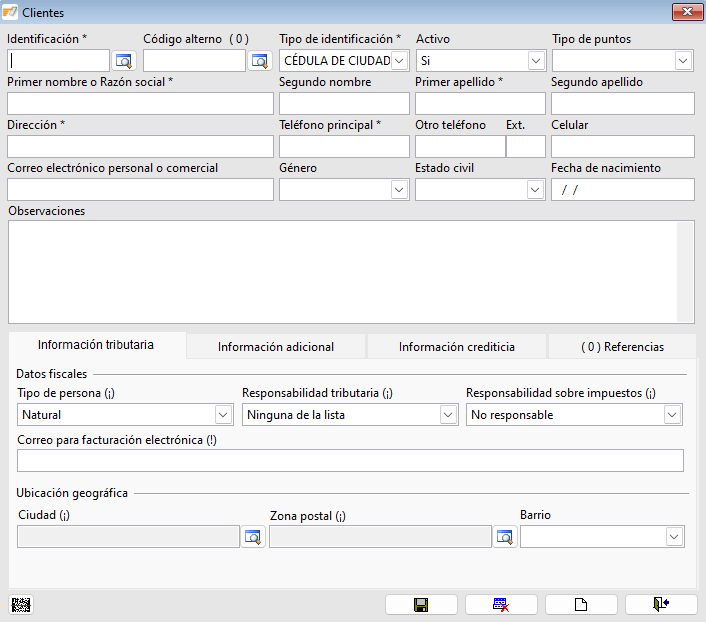Switch to the Información adicional tab

[276, 347]
